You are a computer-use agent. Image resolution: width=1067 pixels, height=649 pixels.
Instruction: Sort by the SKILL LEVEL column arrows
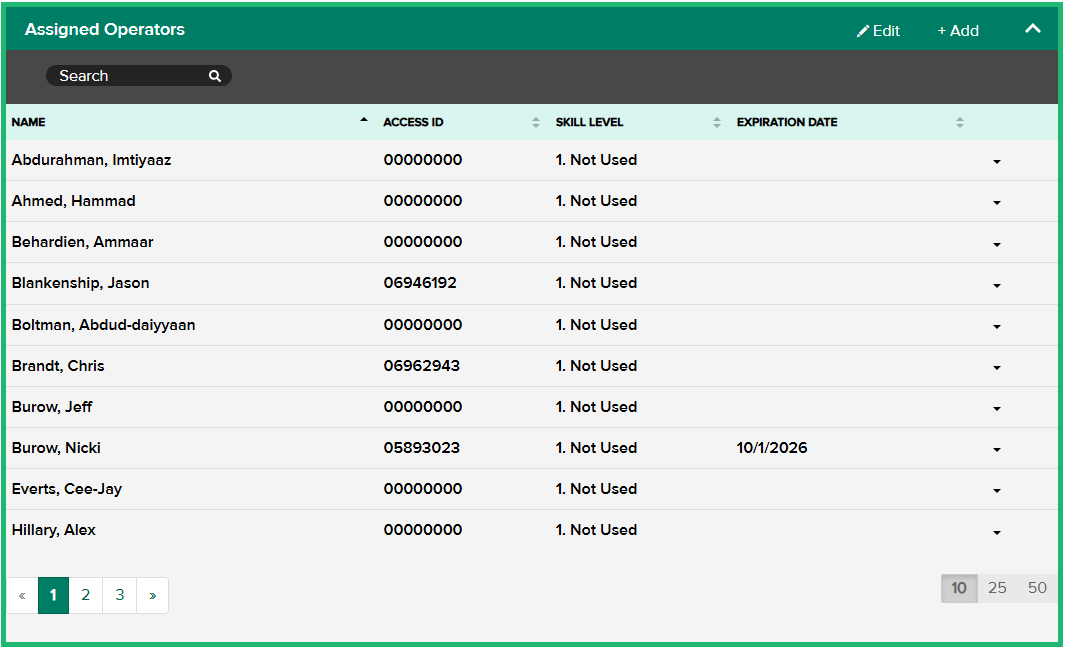click(717, 122)
